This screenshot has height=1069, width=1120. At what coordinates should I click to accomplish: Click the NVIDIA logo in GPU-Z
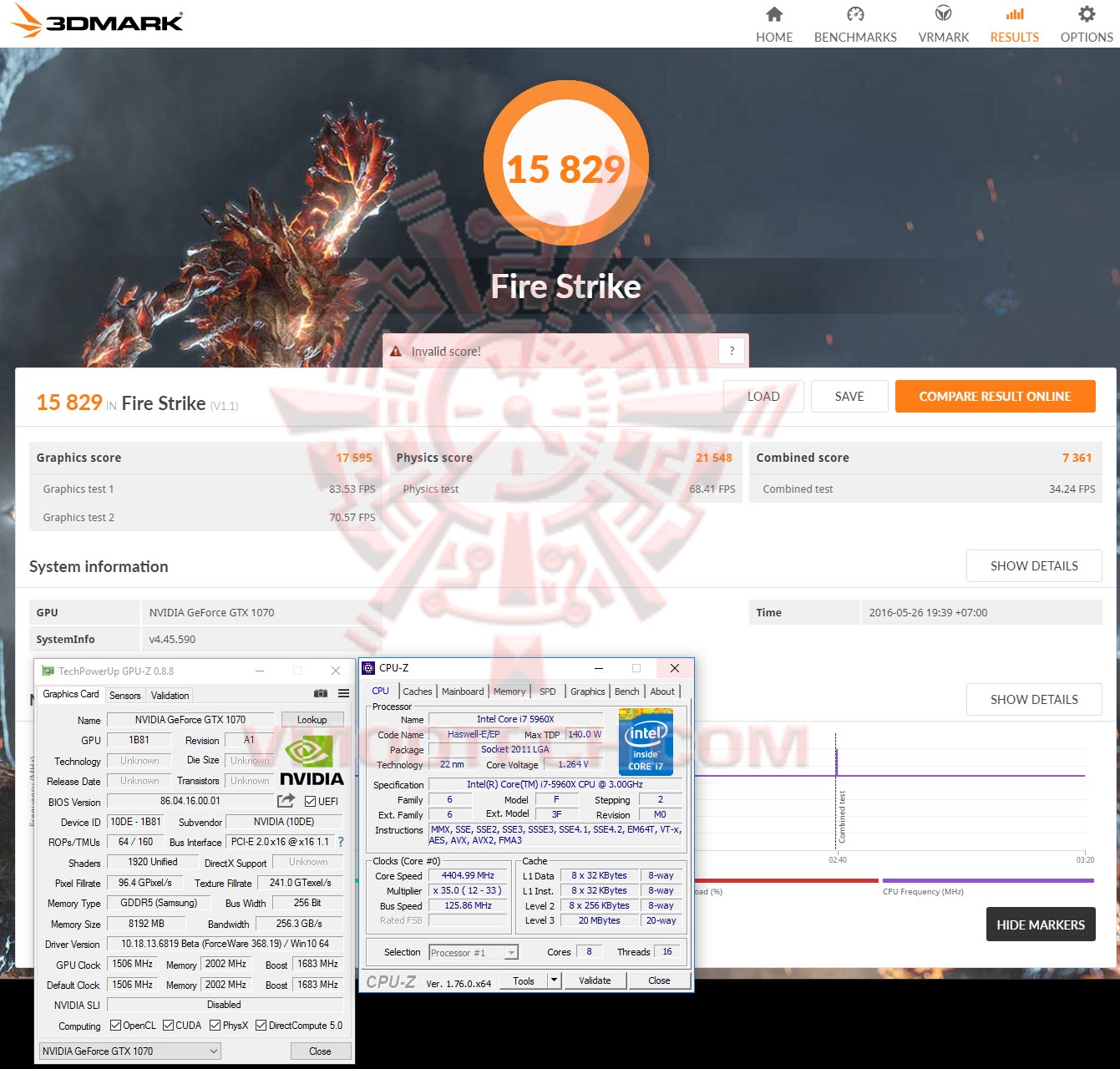point(312,761)
